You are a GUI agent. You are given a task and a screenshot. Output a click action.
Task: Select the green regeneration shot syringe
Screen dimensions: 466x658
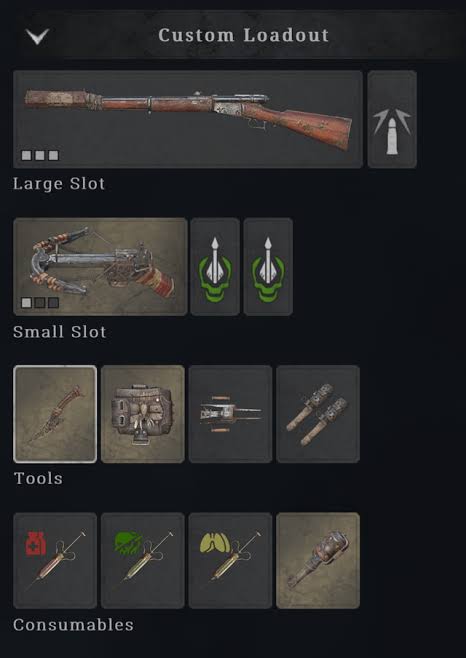(x=143, y=561)
